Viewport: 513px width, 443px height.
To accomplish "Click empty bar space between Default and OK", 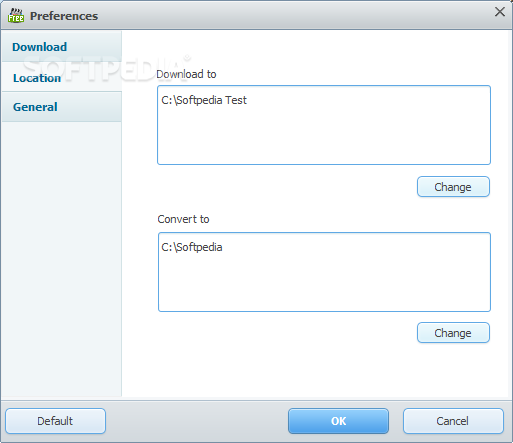I will 197,421.
